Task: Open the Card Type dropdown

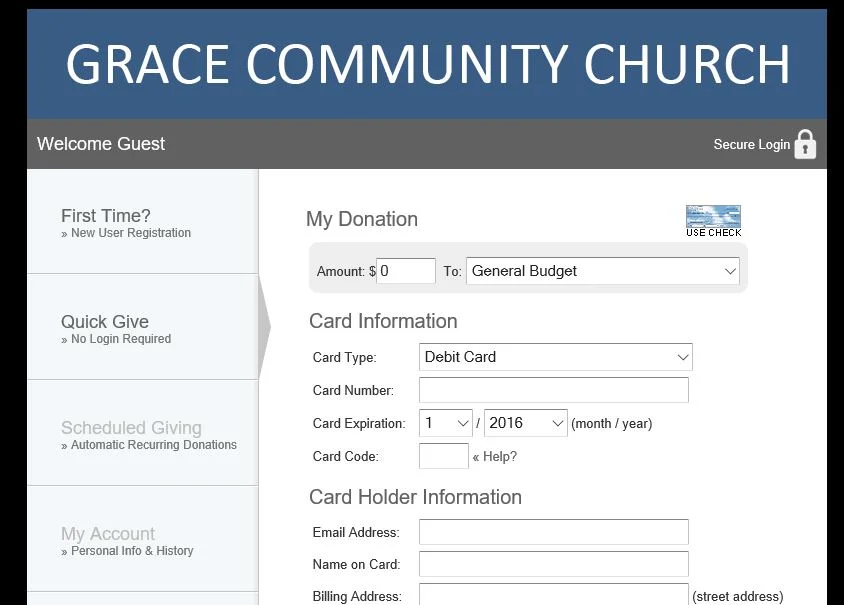Action: point(555,357)
